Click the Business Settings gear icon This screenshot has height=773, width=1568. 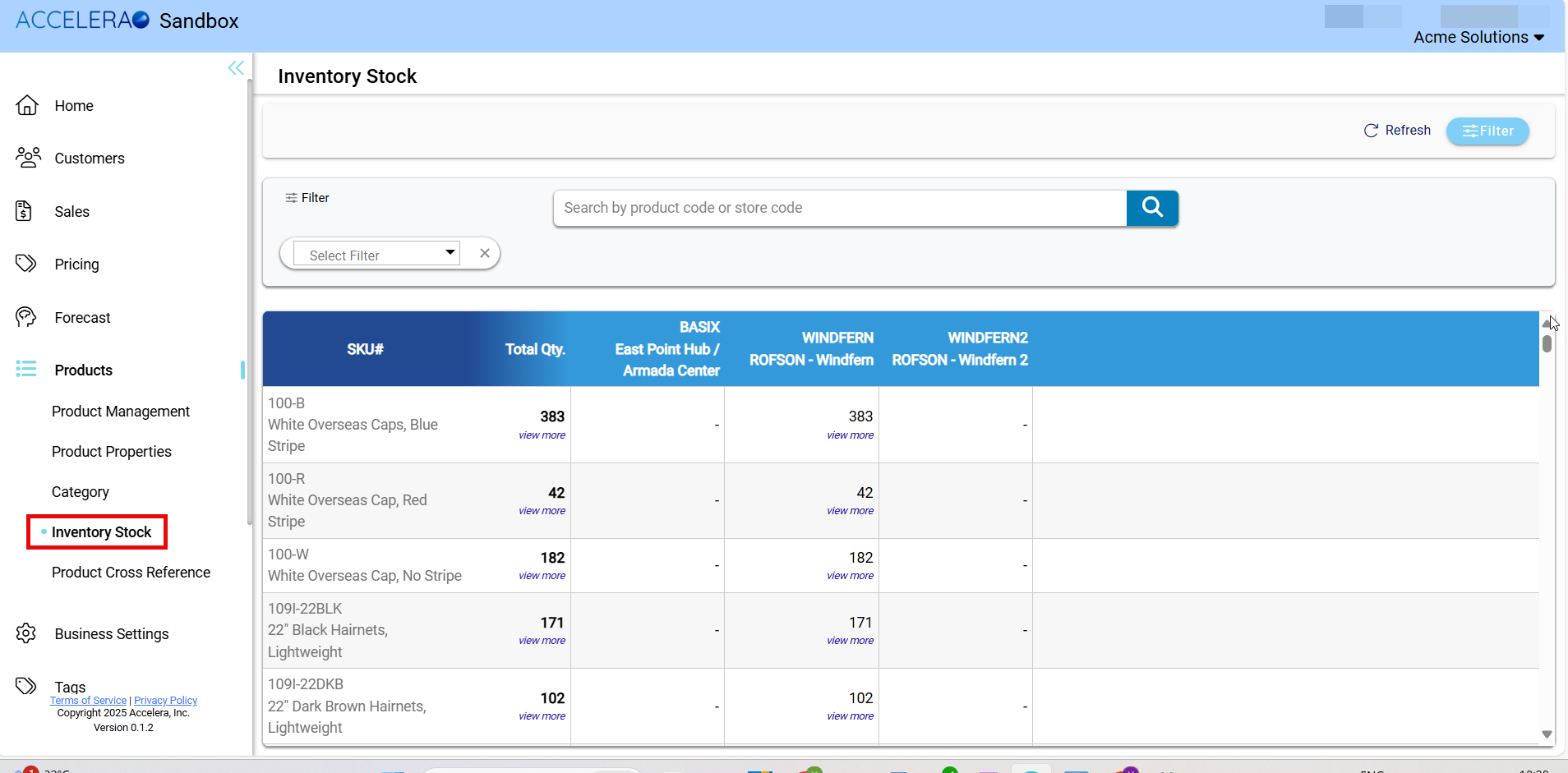pyautogui.click(x=26, y=633)
